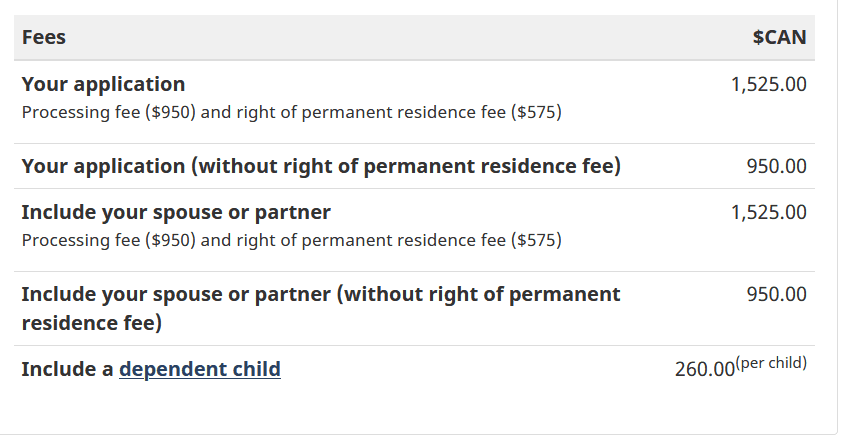Click 'residence fee)' on the wrapped spouse line

(x=92, y=323)
